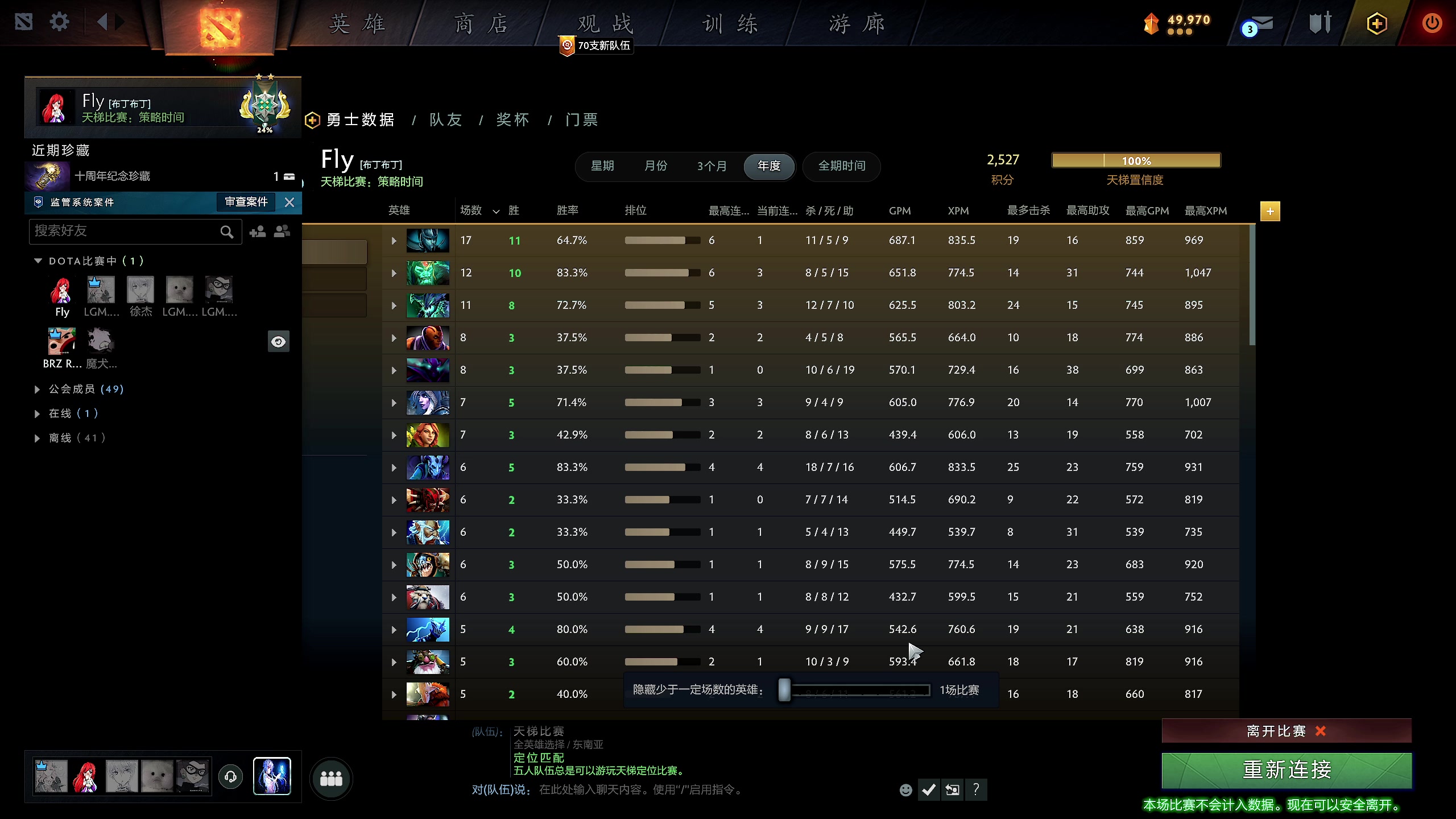Select the 年度 time filter
Screen dimensions: 1456x819
[769, 166]
